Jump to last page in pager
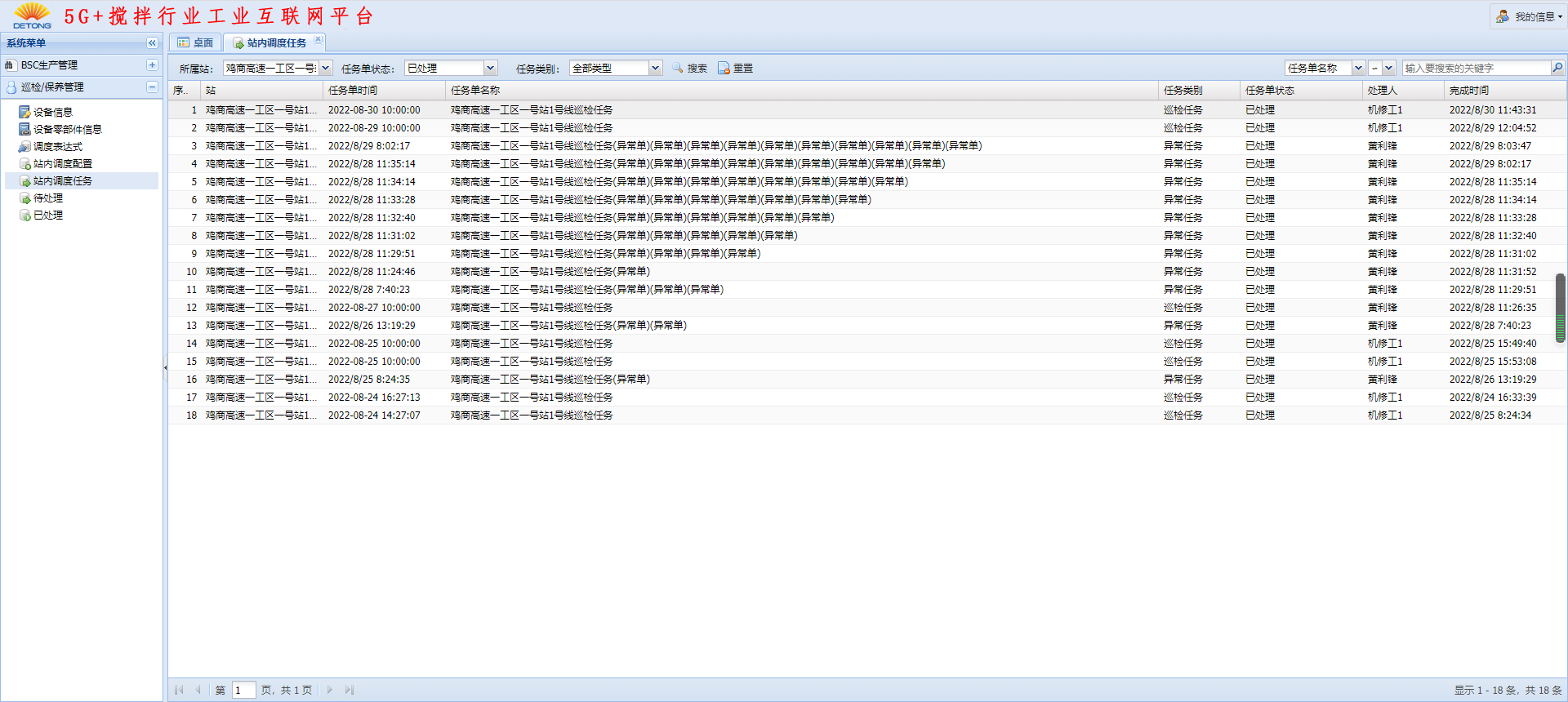Viewport: 1568px width, 702px height. (x=350, y=691)
